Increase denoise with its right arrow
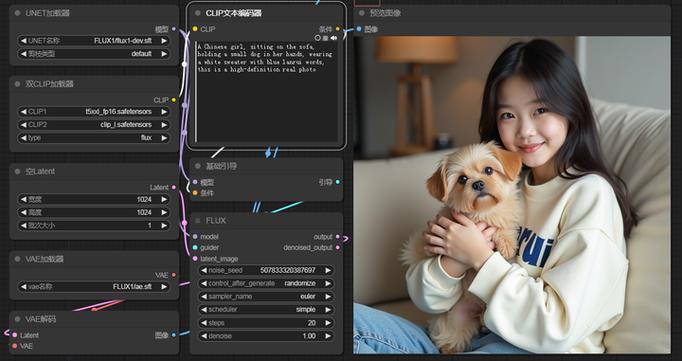Screen dimensions: 682x361 pyautogui.click(x=328, y=336)
